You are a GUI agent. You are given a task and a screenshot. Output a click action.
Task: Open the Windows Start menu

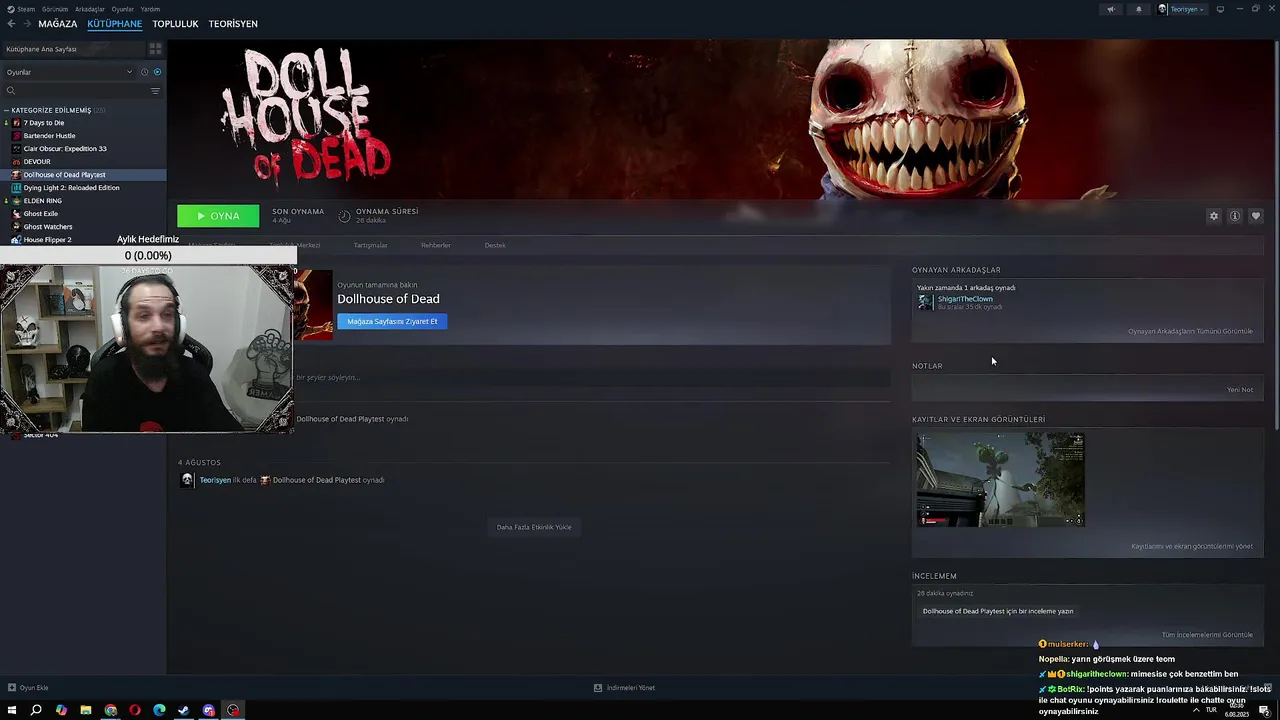pyautogui.click(x=11, y=710)
